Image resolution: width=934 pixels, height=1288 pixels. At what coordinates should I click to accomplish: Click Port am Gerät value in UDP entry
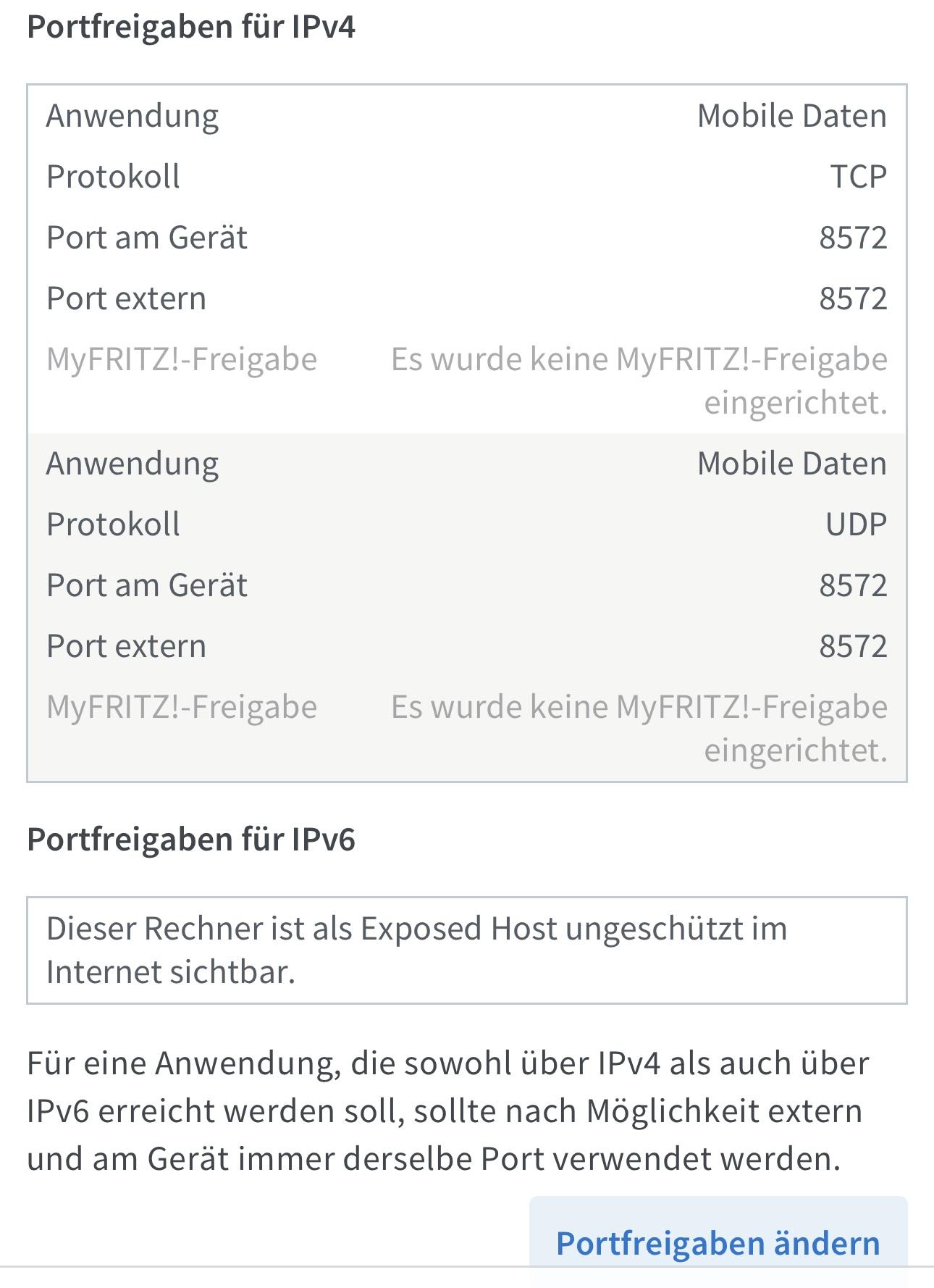pyautogui.click(x=853, y=585)
